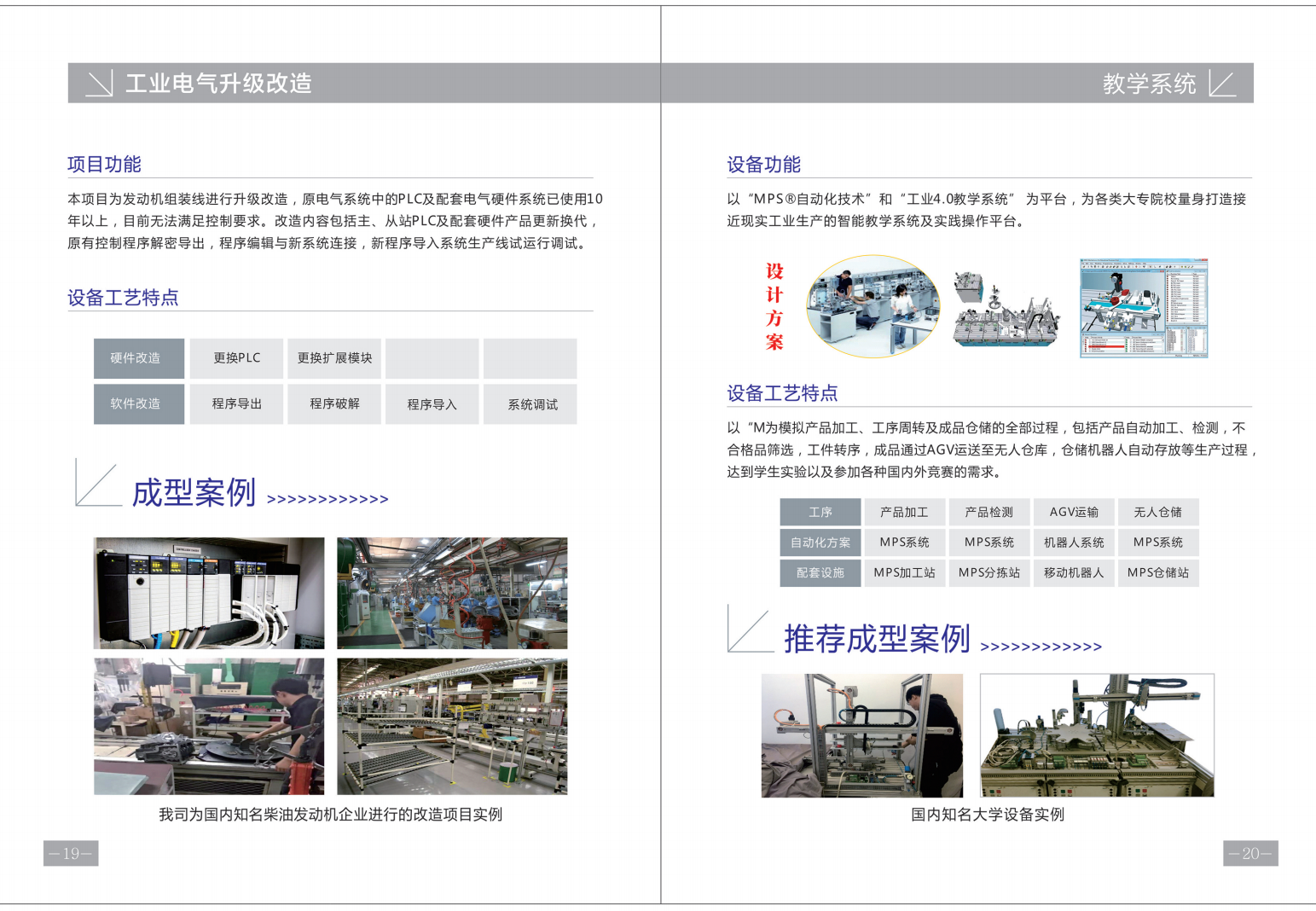Select the 工序 table header cell
The image size is (1316, 911).
(x=820, y=512)
